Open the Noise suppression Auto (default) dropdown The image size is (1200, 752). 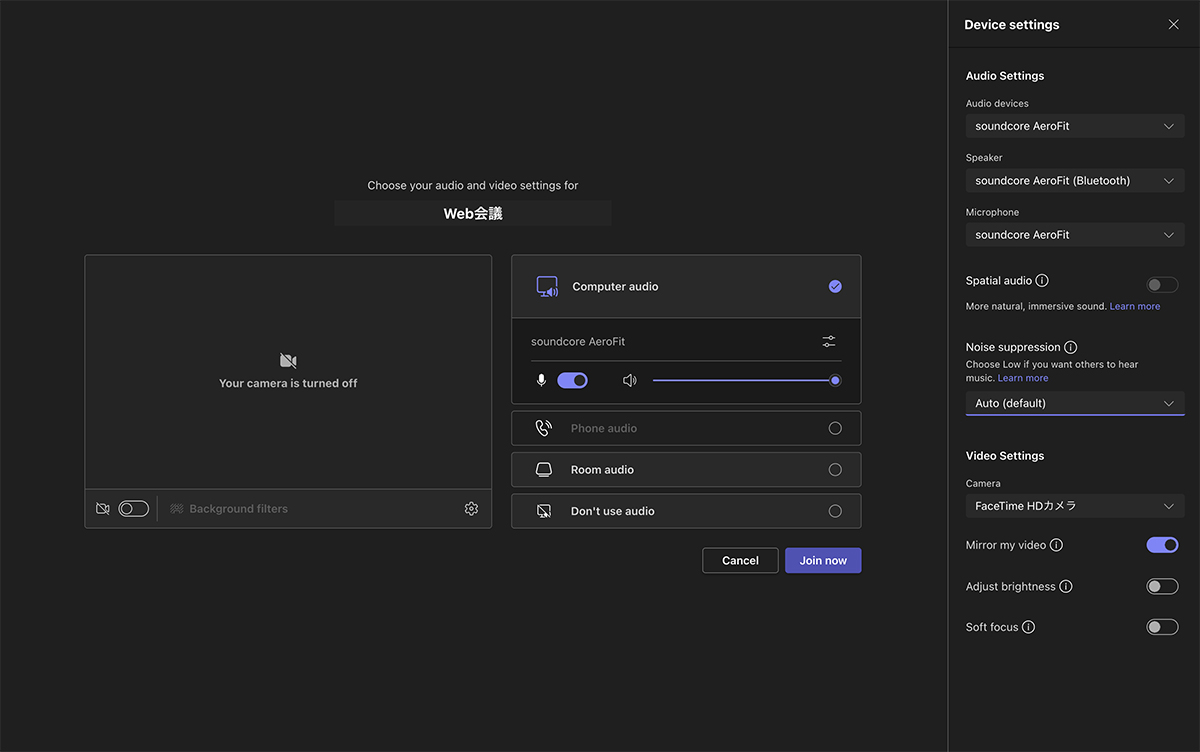click(x=1074, y=403)
